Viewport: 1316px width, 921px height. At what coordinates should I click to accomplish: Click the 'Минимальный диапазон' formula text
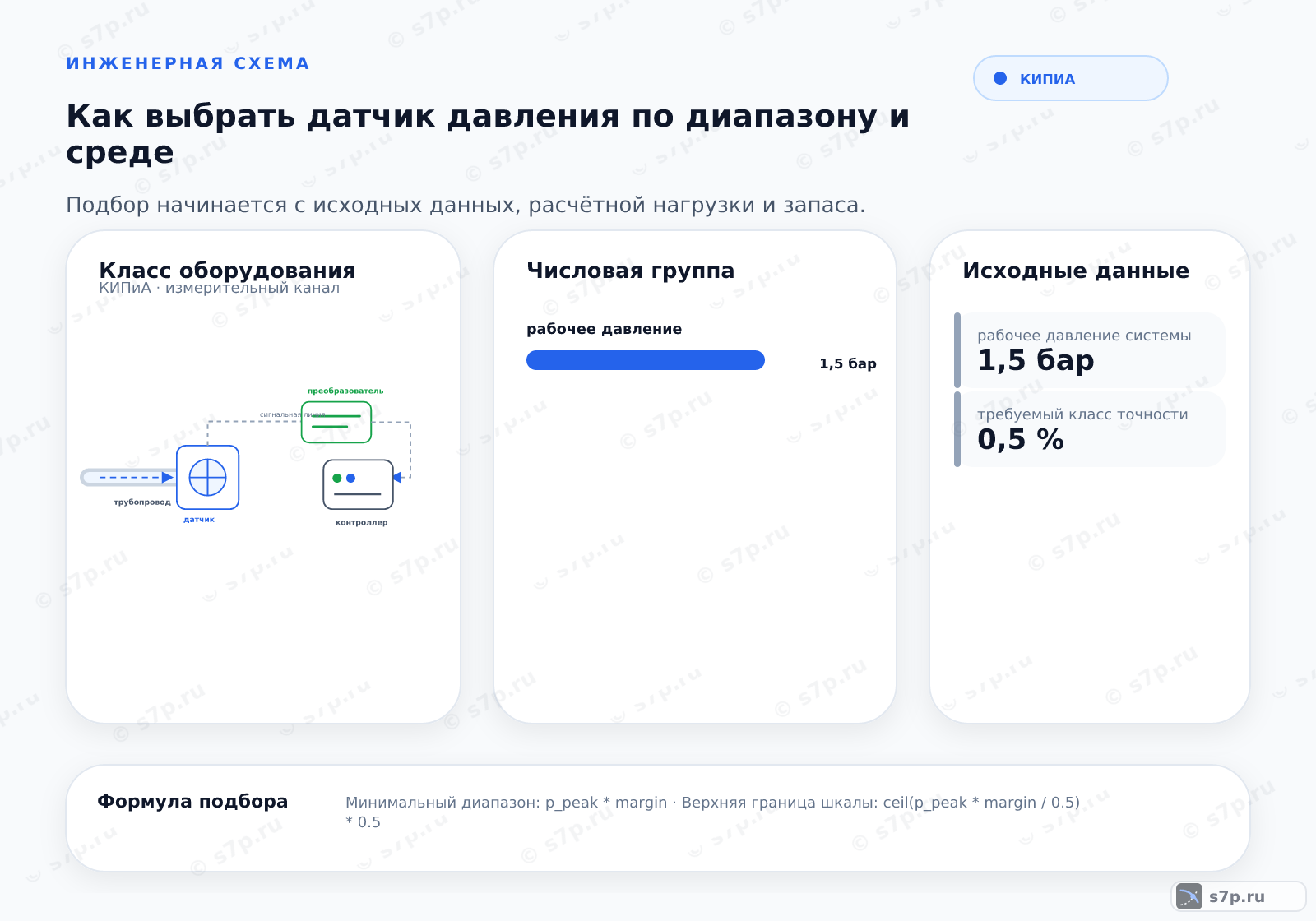tap(712, 812)
